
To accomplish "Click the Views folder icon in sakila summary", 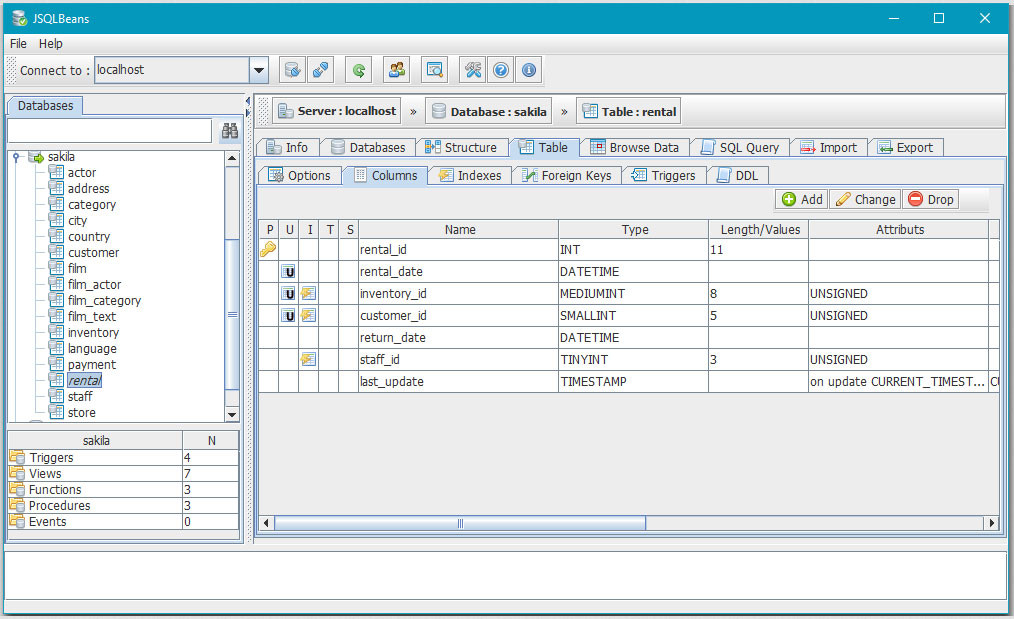I will coord(17,473).
